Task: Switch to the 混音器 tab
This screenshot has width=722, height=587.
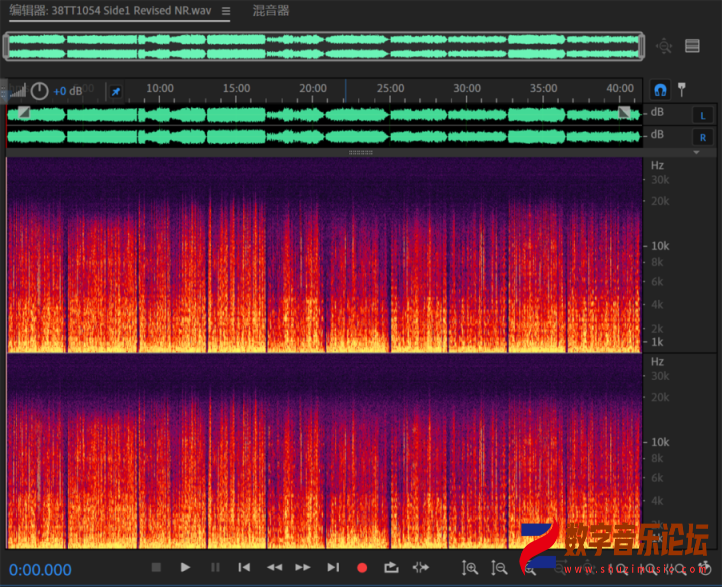Action: [270, 11]
